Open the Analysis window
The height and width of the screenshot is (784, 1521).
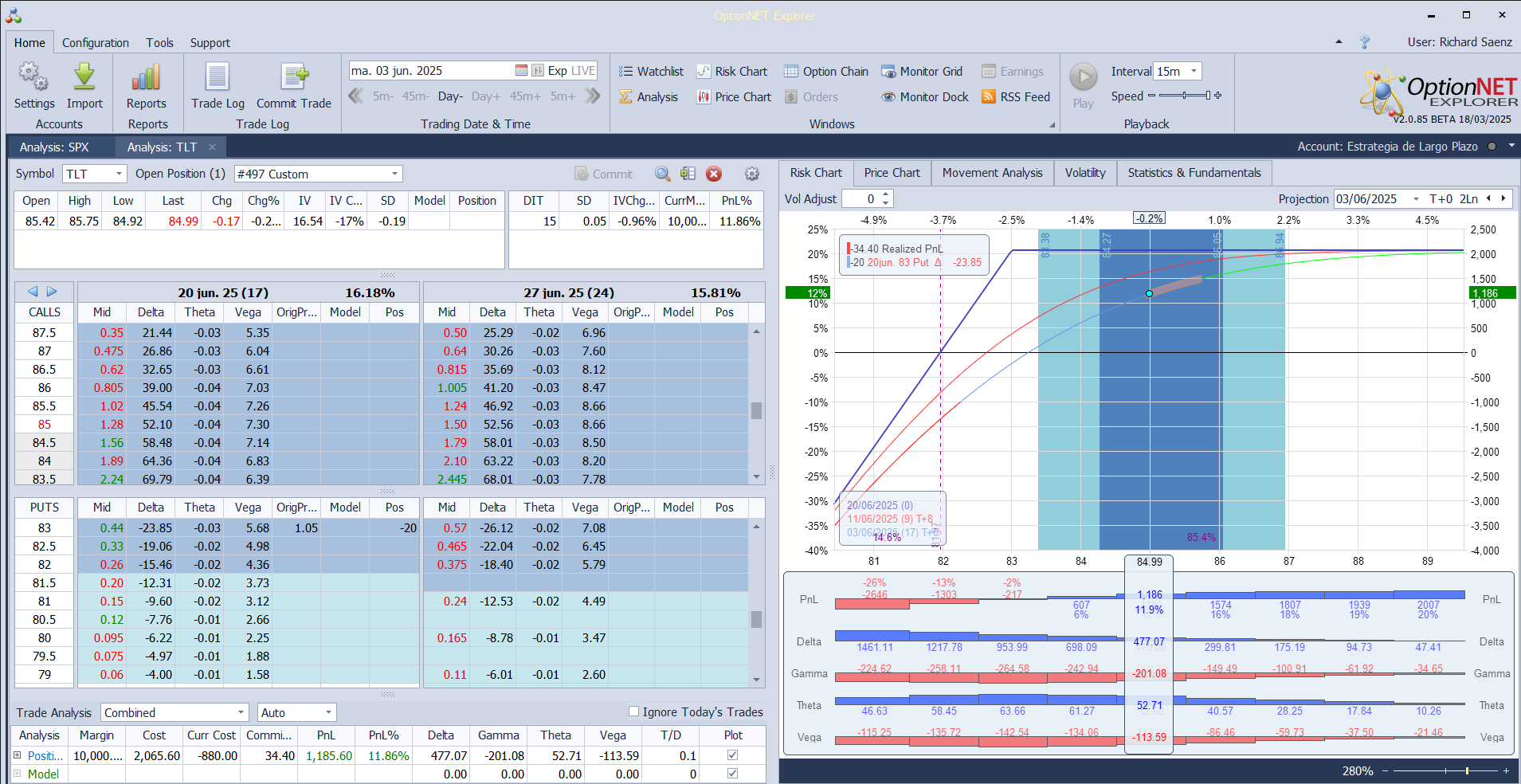point(649,96)
